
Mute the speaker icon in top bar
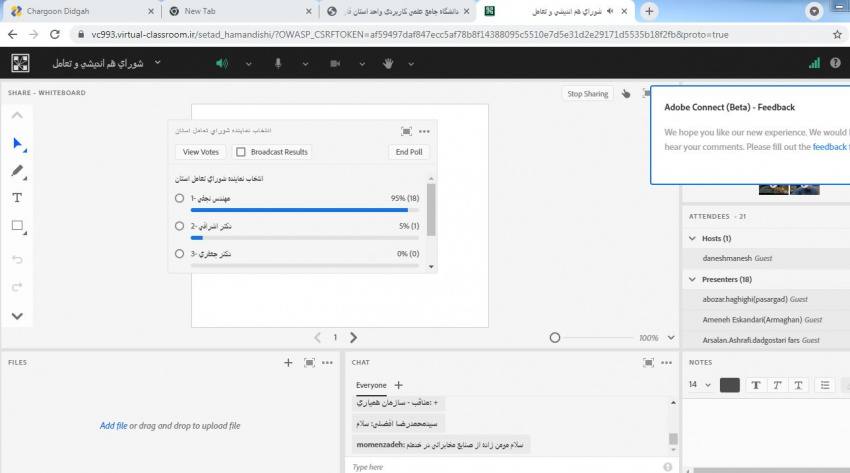click(x=221, y=63)
